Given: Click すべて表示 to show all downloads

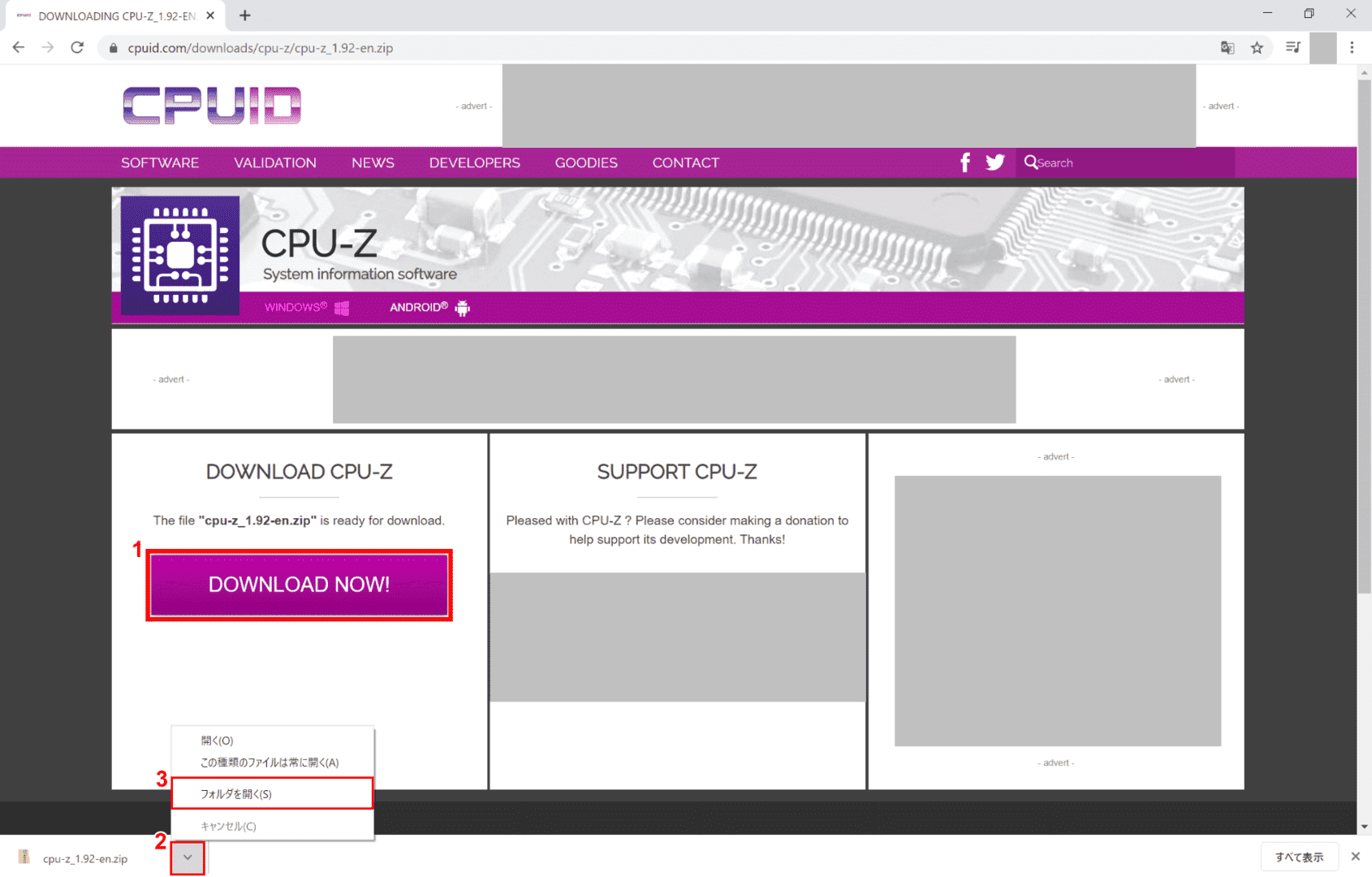Looking at the screenshot, I should coord(1299,857).
